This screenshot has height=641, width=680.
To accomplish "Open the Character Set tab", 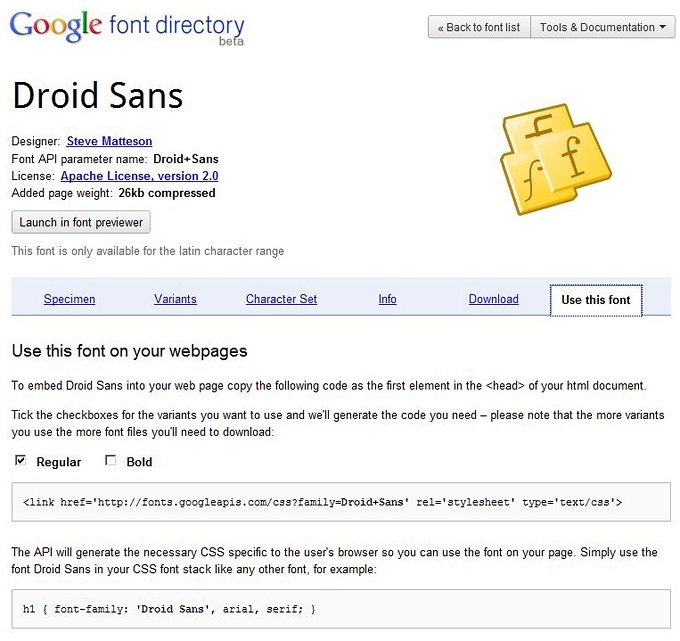I will coord(281,299).
